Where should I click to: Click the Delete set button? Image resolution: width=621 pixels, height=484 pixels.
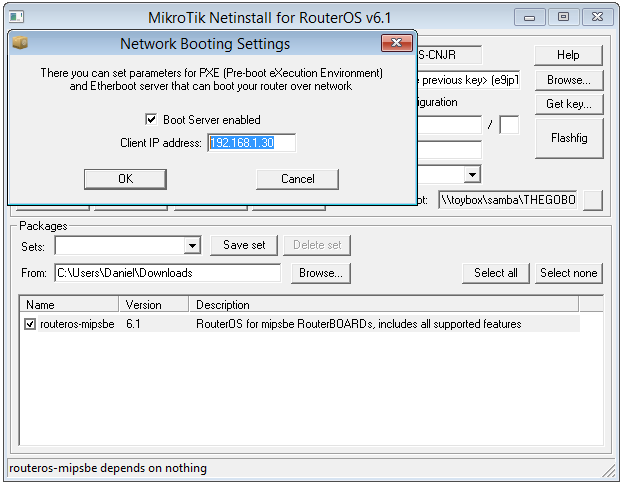coord(317,245)
